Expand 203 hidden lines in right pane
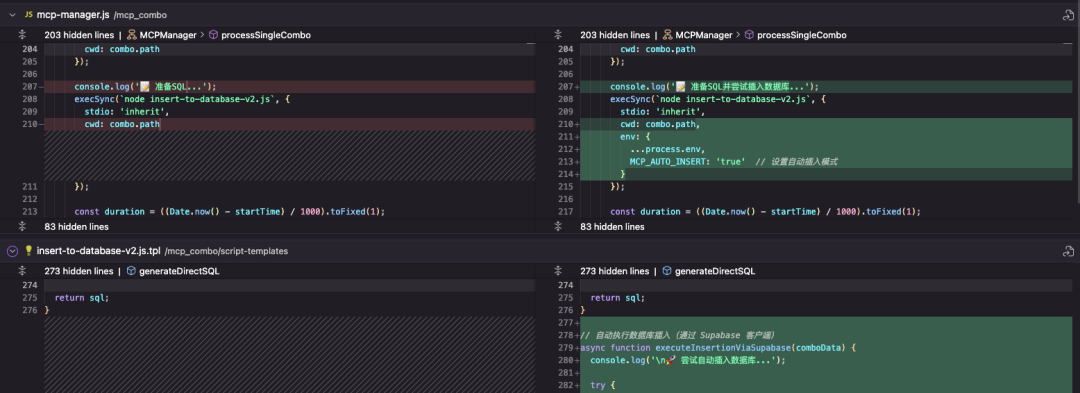Viewport: 1080px width, 393px height. pos(558,34)
